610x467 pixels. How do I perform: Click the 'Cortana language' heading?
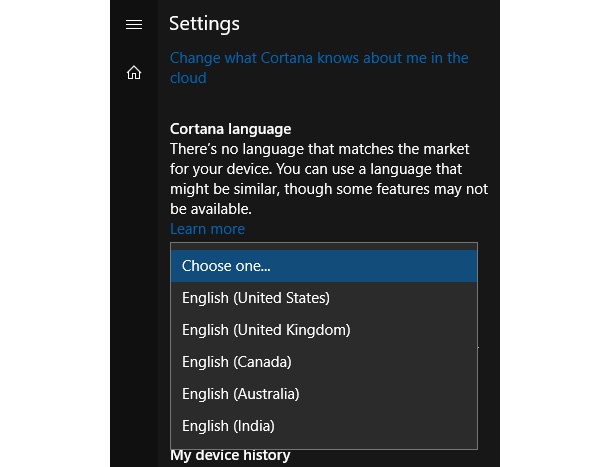click(230, 129)
